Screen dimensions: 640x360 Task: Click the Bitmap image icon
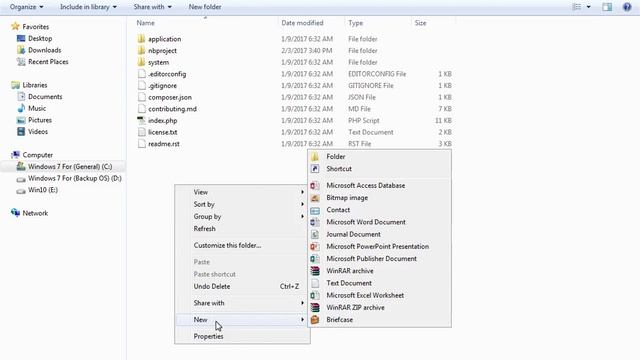point(315,198)
